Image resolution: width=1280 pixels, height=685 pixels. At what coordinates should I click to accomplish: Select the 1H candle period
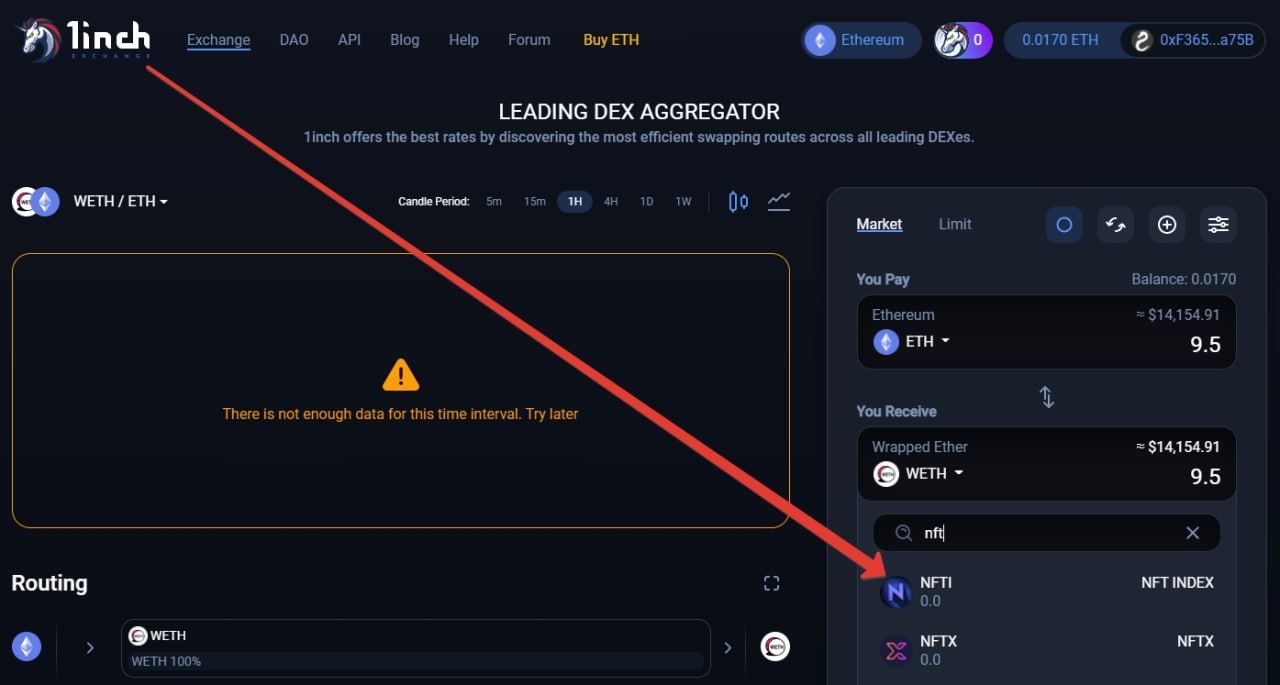tap(575, 202)
